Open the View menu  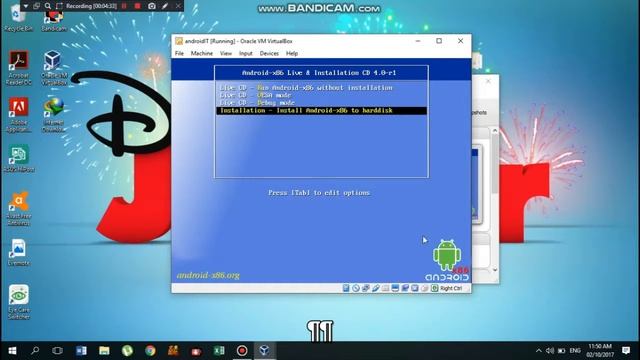click(x=226, y=53)
